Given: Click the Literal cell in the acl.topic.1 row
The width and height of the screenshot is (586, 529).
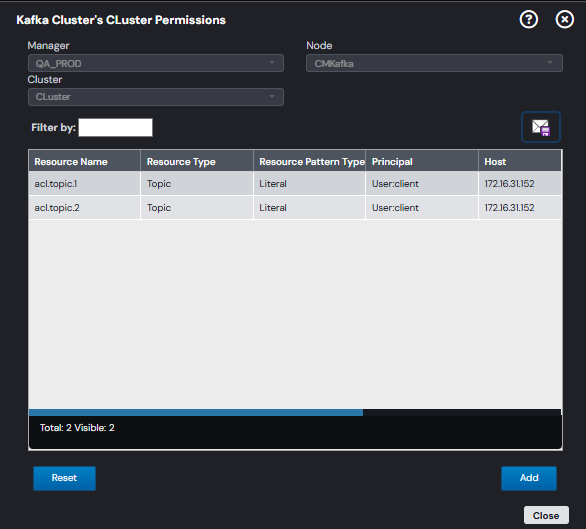Looking at the screenshot, I should (309, 184).
